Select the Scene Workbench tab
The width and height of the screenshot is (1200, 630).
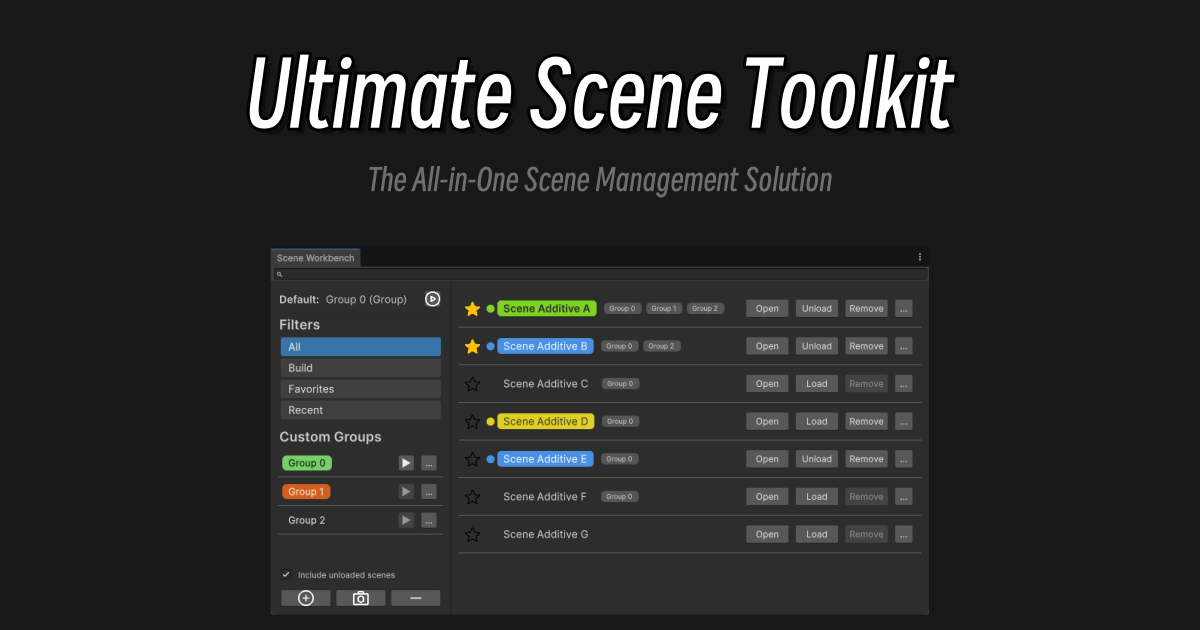pos(315,257)
